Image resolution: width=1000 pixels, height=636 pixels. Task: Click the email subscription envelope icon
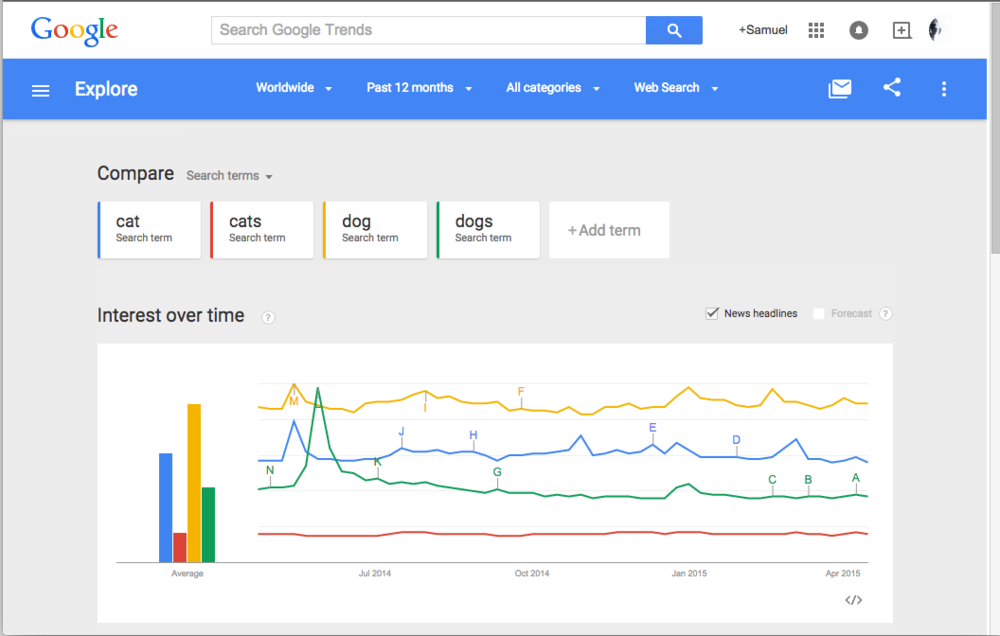[840, 89]
